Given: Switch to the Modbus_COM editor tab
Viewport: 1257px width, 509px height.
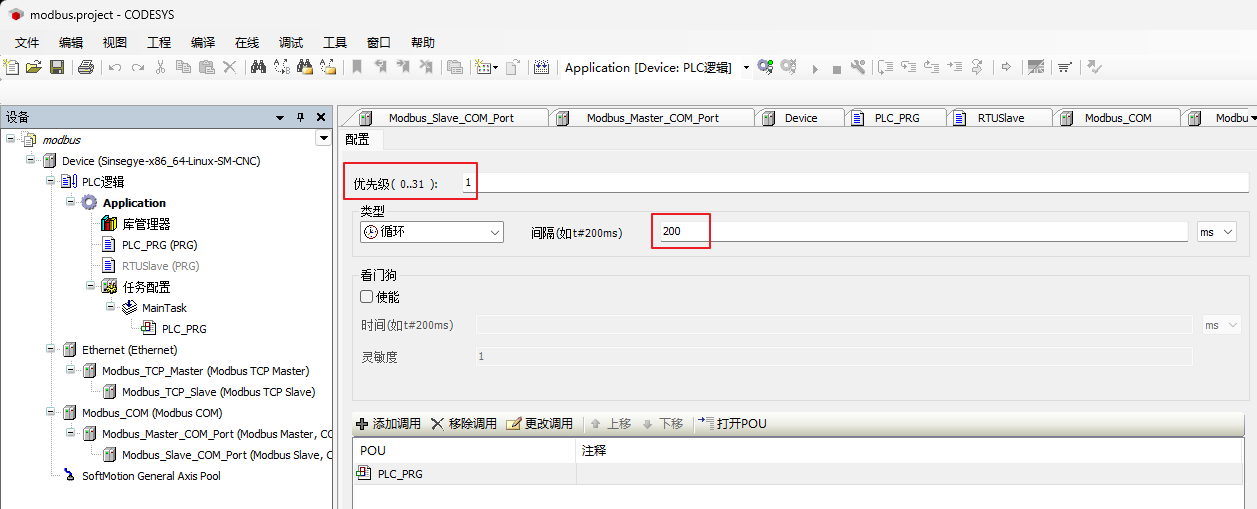Looking at the screenshot, I should 1115,118.
